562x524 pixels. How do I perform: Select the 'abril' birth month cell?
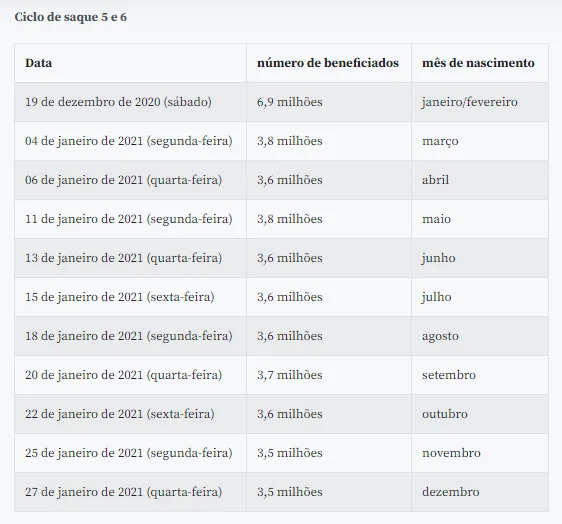coord(480,180)
